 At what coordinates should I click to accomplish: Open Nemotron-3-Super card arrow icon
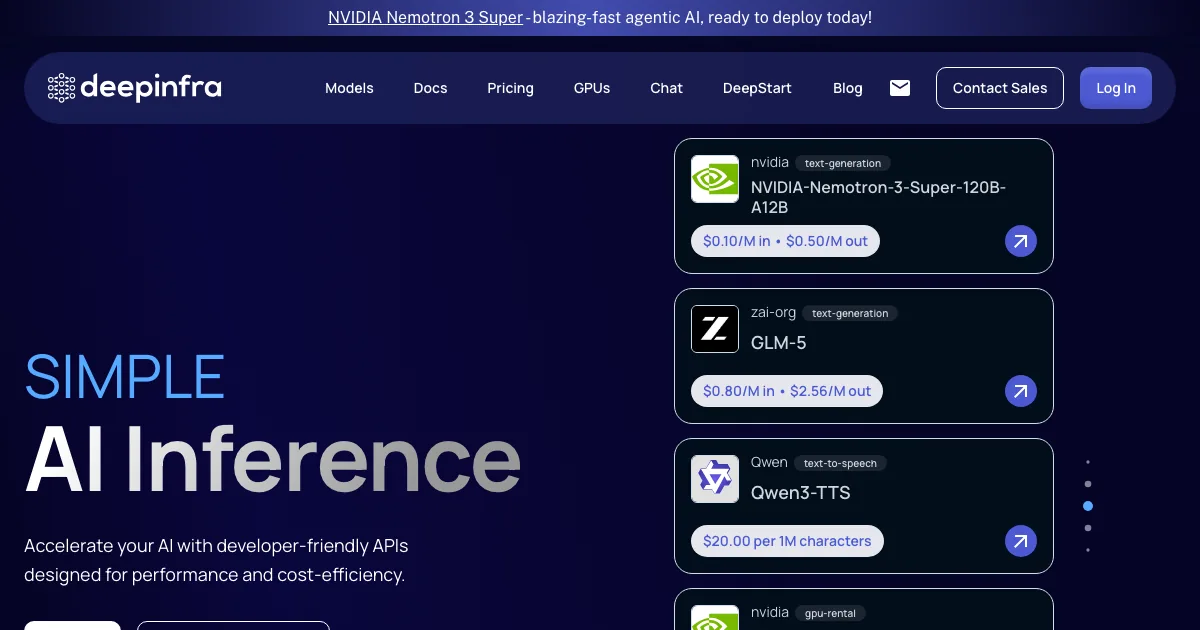tap(1020, 241)
